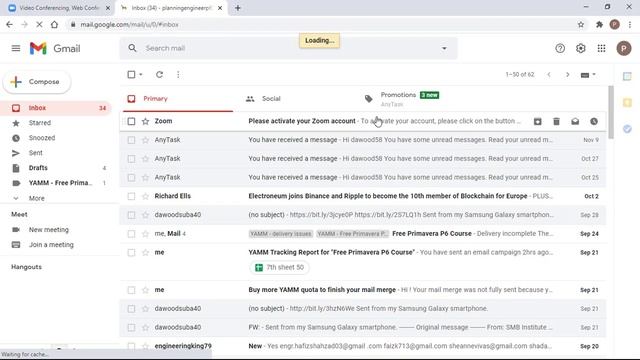Star the Richard Ells email
The width and height of the screenshot is (640, 360).
tap(145, 196)
